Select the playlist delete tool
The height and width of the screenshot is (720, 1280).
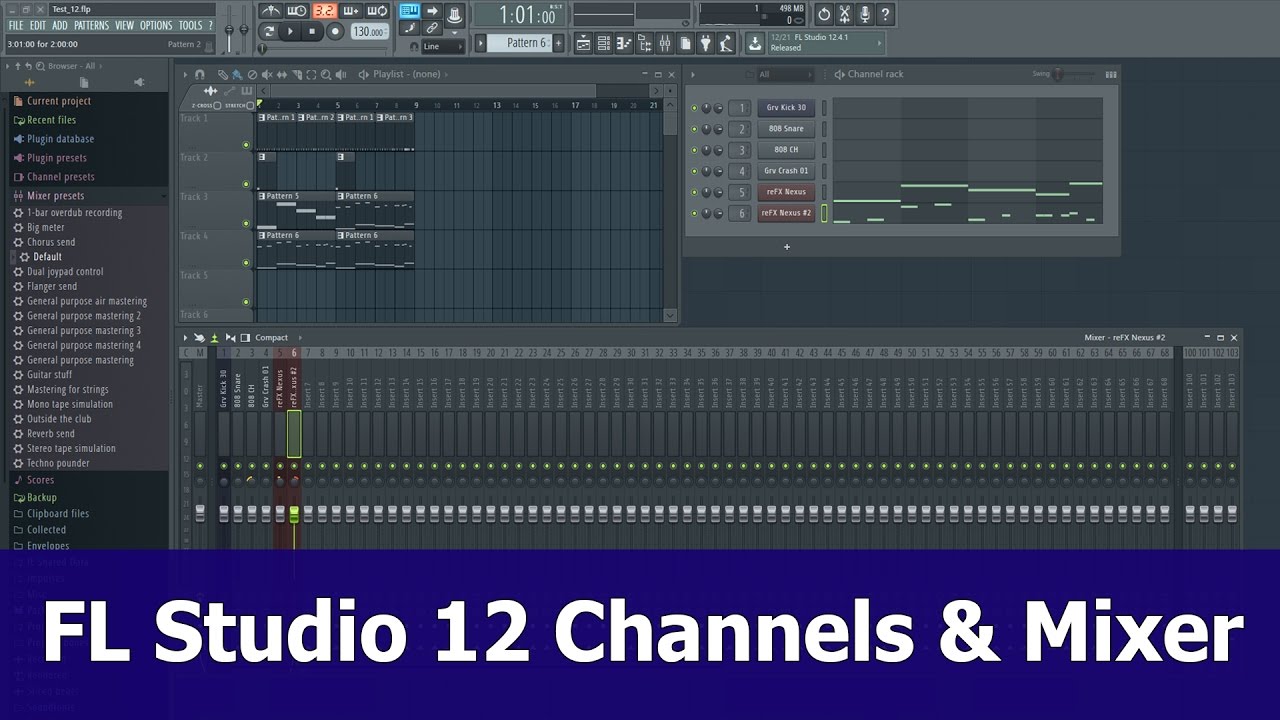(x=252, y=74)
